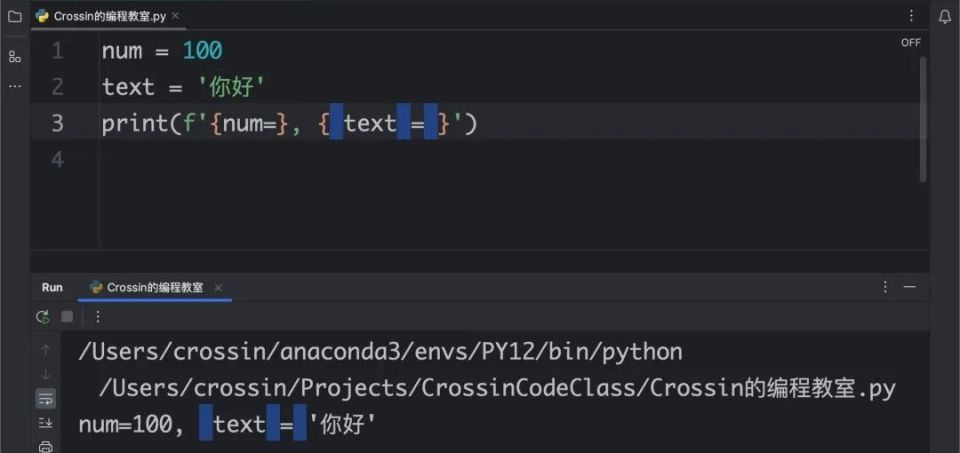Click line number 1 in gutter

57,51
